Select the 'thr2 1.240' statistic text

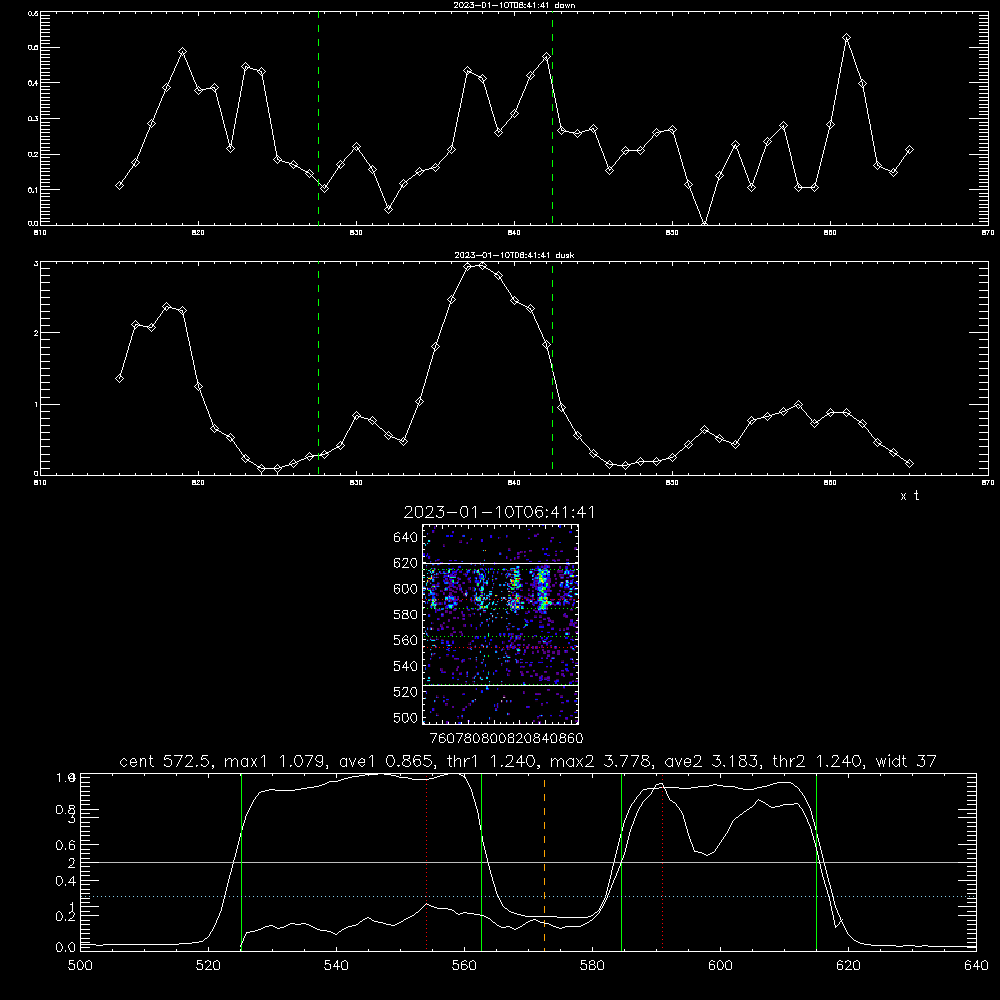point(818,761)
